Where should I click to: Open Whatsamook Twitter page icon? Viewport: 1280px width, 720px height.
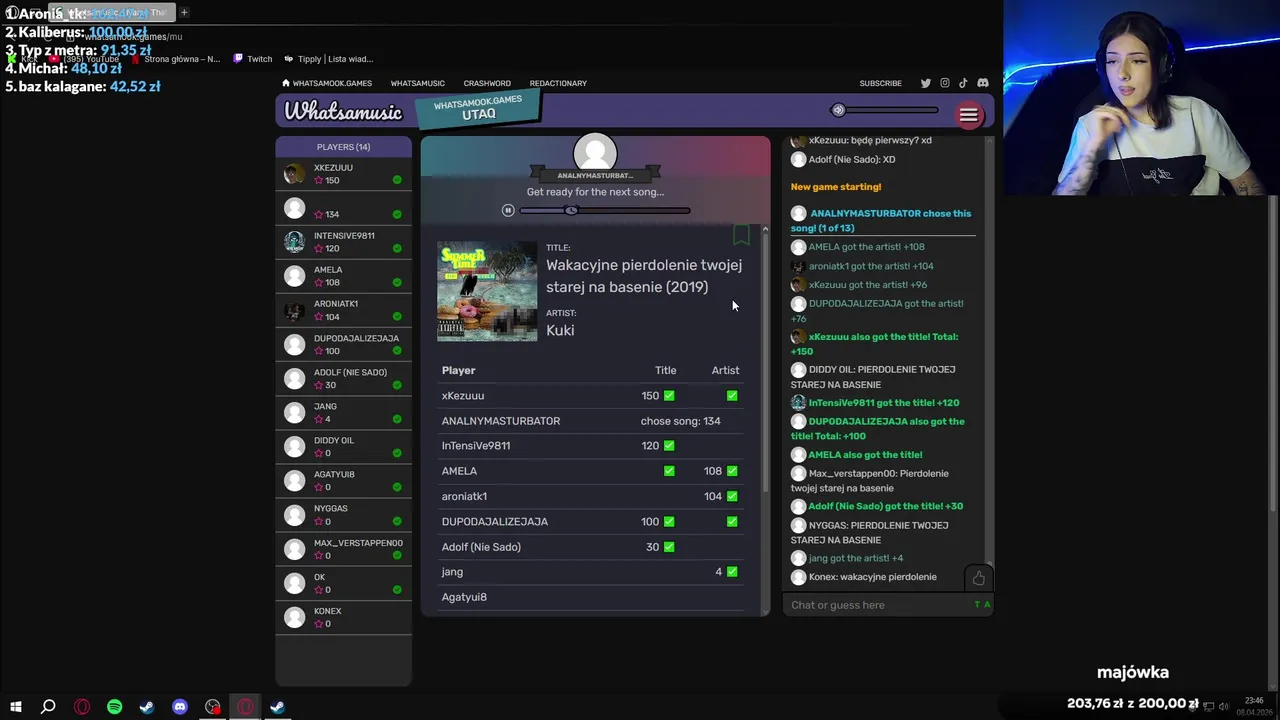pyautogui.click(x=925, y=83)
